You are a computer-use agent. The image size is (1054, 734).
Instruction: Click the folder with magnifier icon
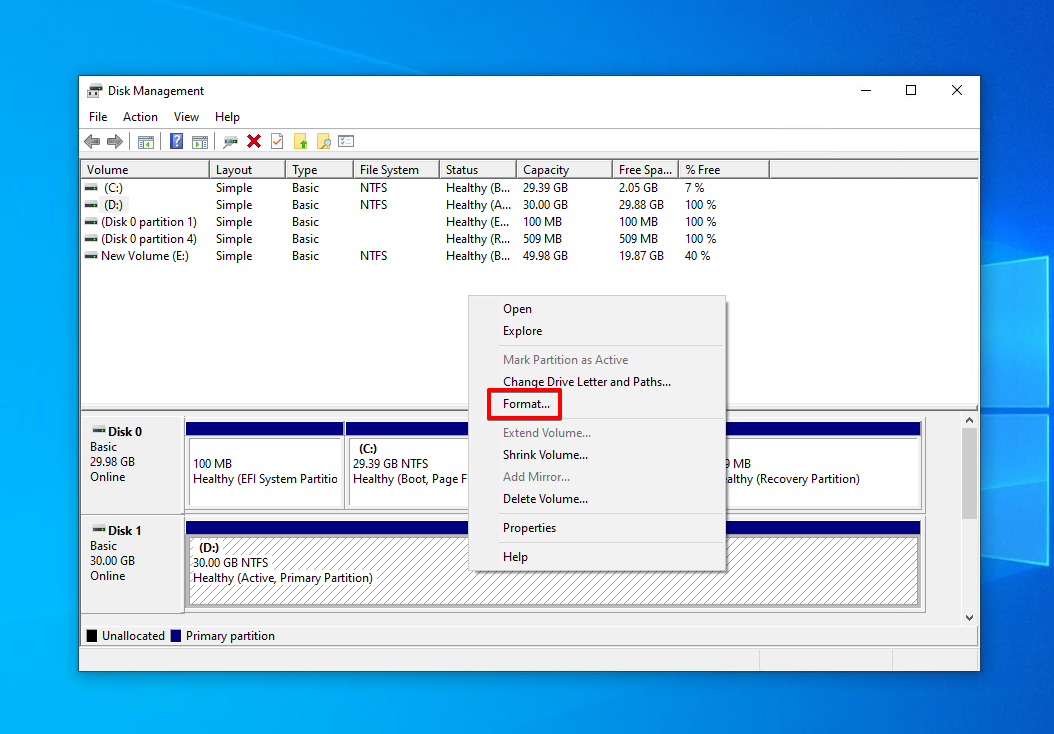click(x=323, y=142)
